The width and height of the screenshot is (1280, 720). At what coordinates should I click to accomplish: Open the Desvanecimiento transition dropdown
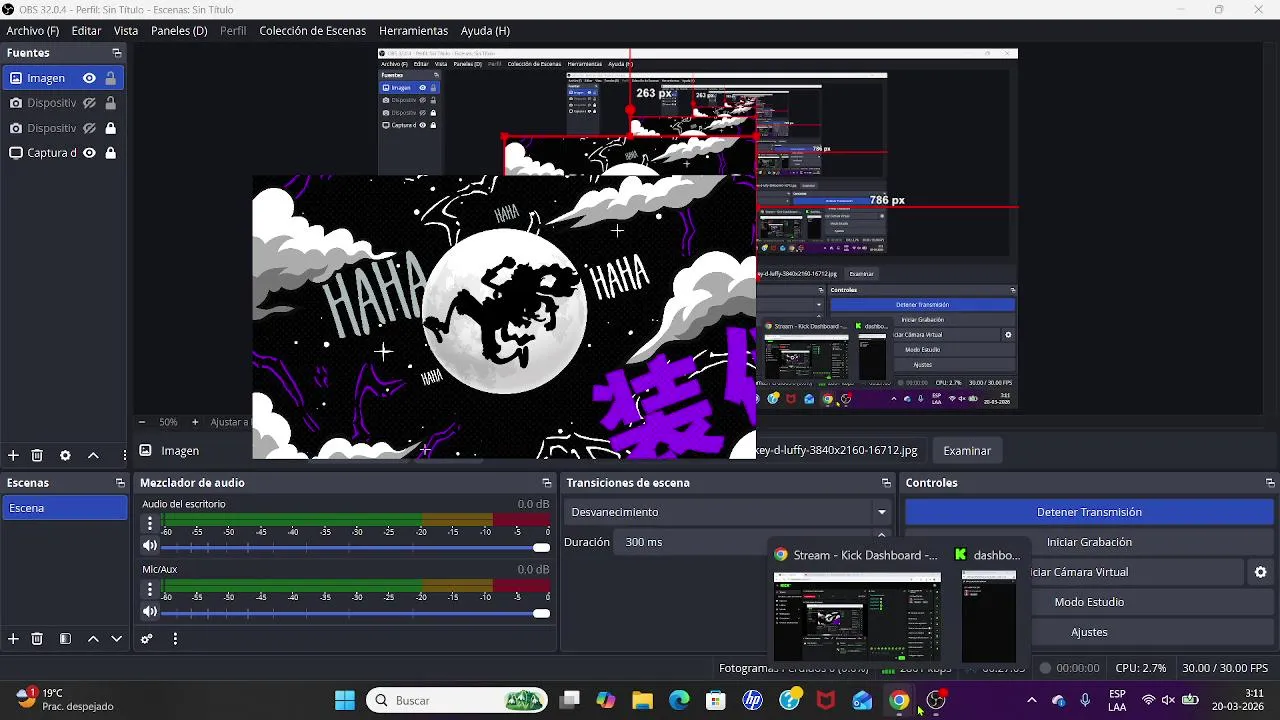(728, 512)
